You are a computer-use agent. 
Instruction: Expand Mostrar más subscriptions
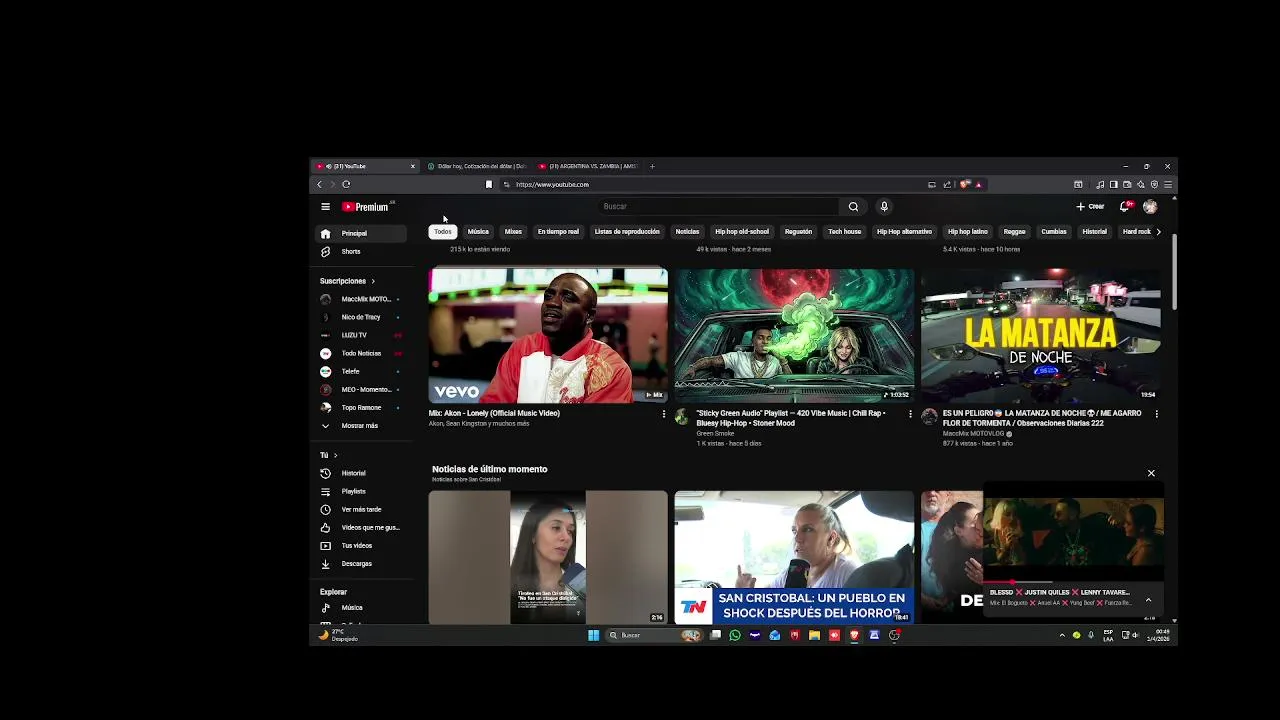point(360,425)
